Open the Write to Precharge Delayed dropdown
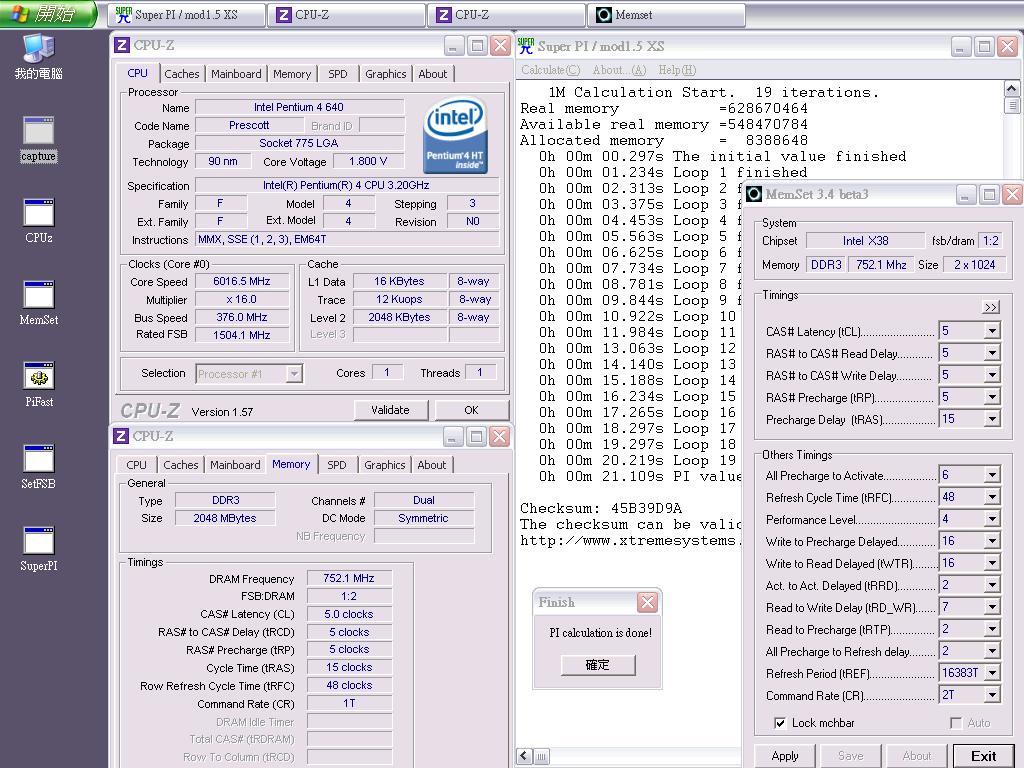 (992, 541)
